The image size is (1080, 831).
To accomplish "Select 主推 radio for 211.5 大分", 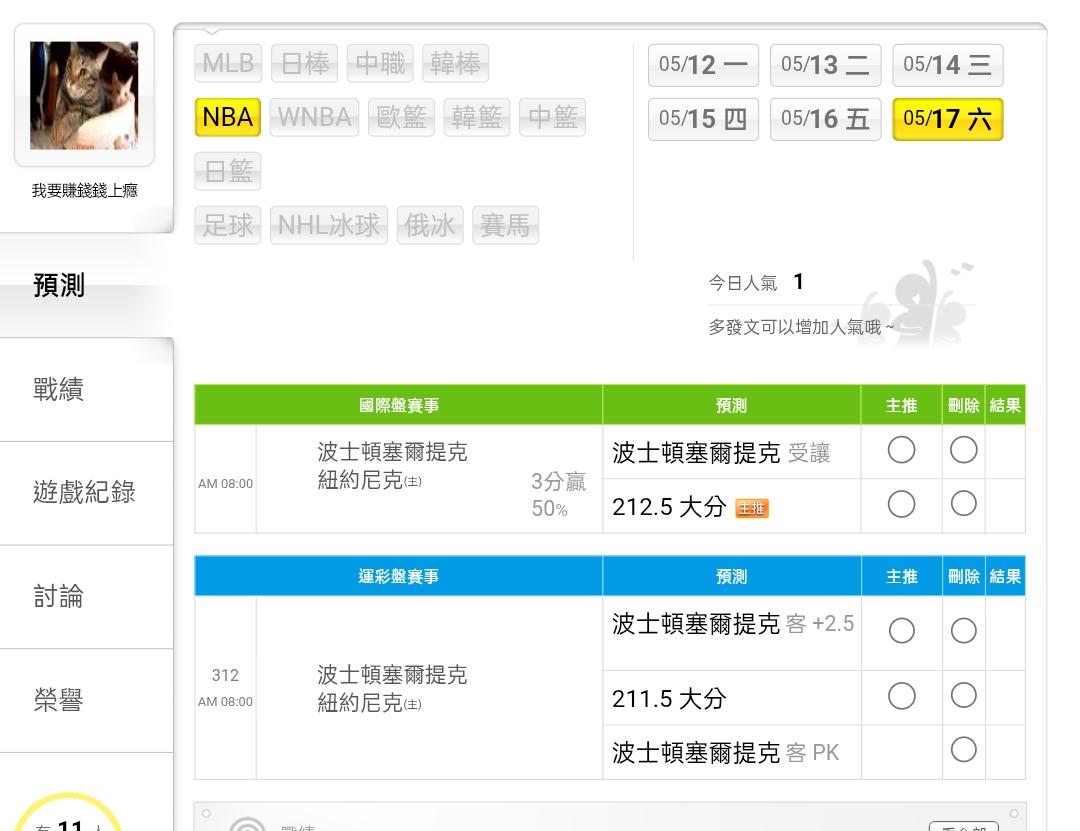I will [901, 695].
